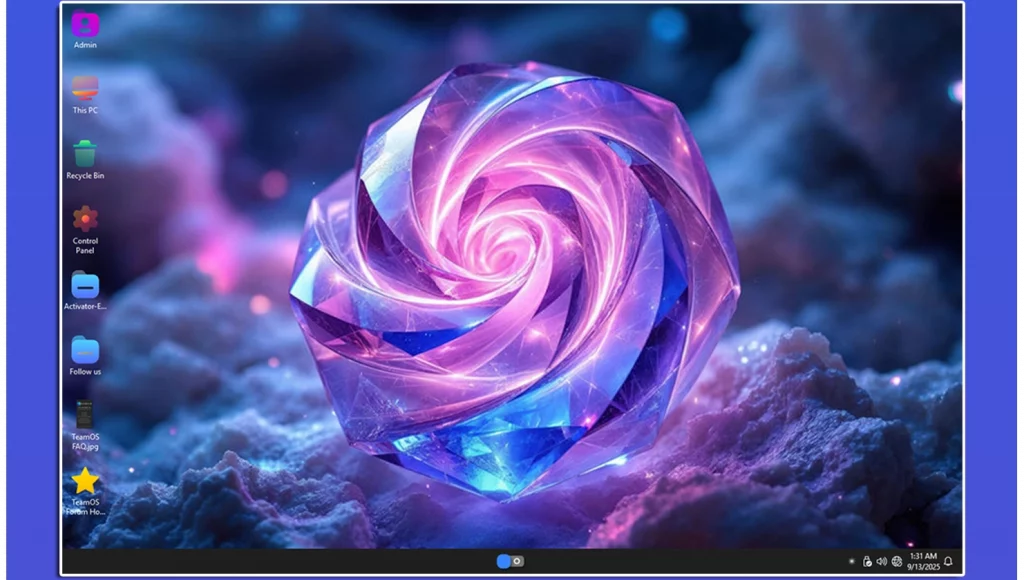1024x580 pixels.
Task: Click the small sun-like icon in tray
Action: 851,561
